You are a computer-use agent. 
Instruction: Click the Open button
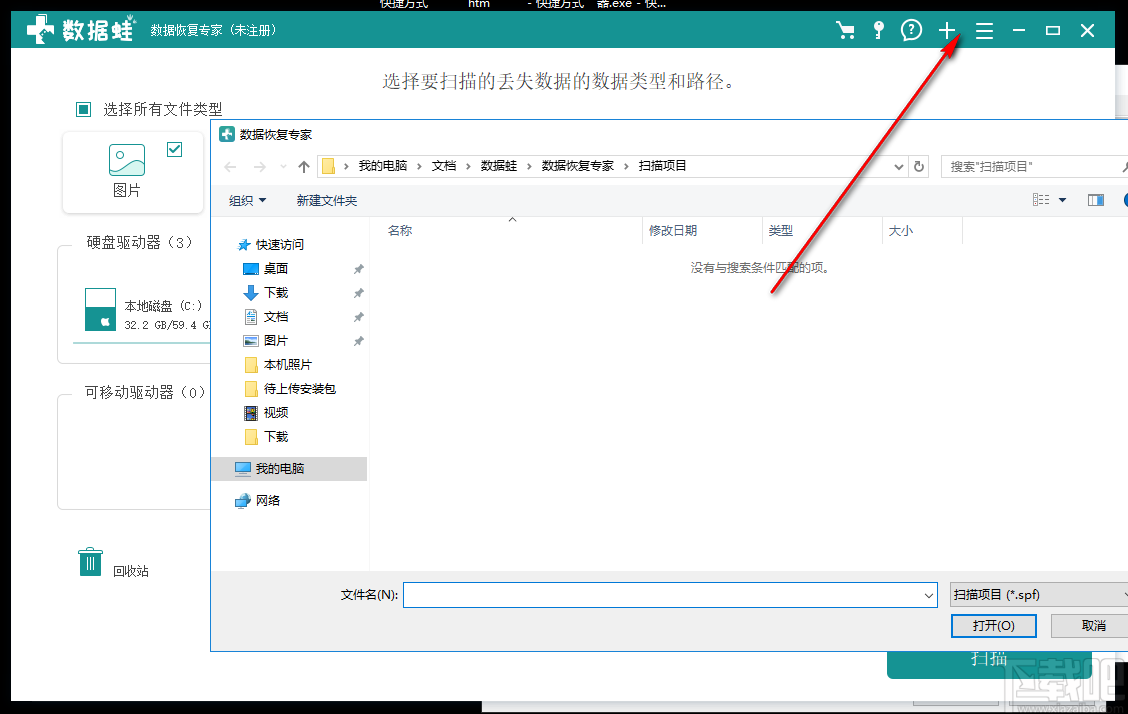point(993,626)
